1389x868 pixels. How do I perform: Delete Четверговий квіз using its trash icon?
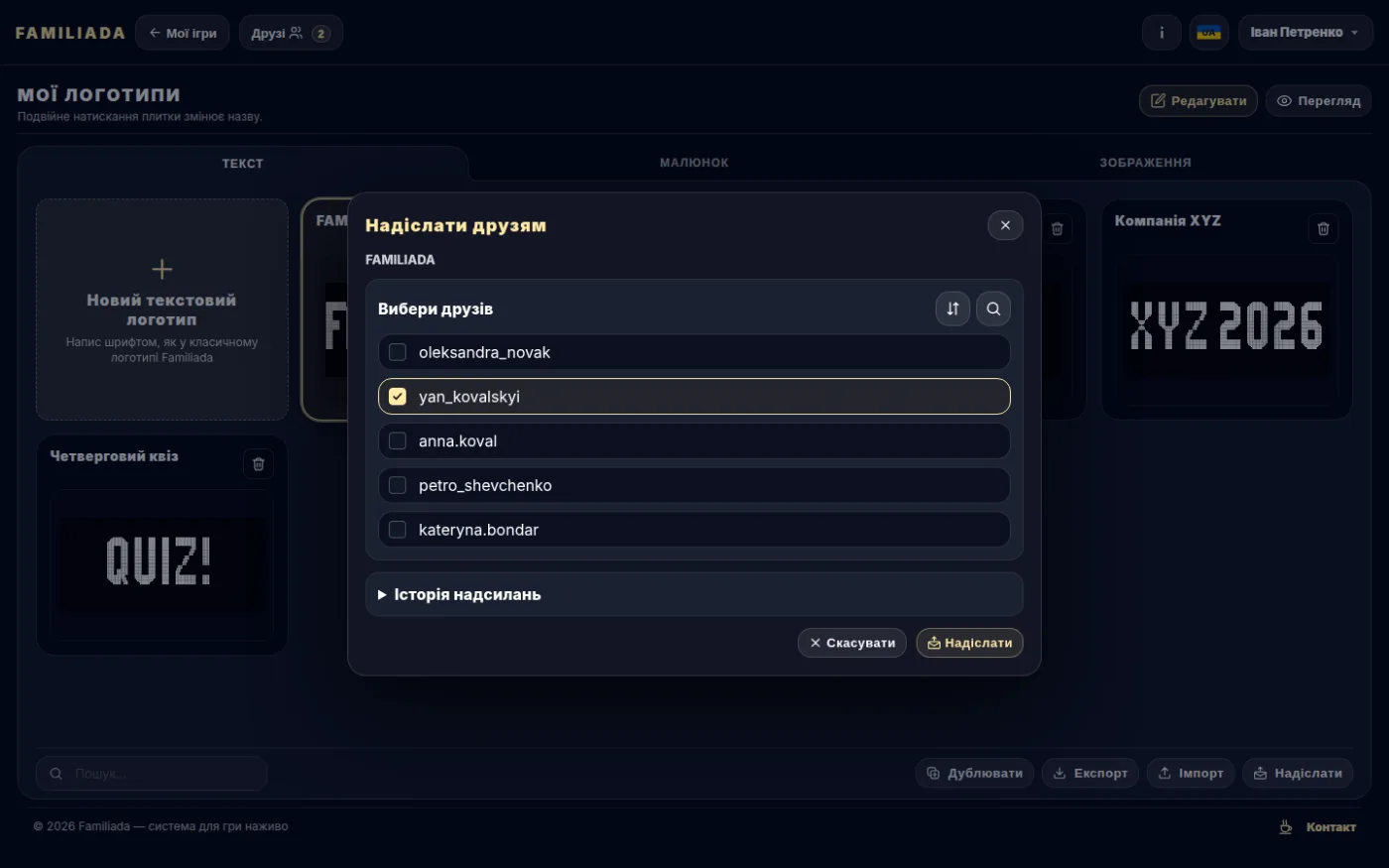point(258,464)
